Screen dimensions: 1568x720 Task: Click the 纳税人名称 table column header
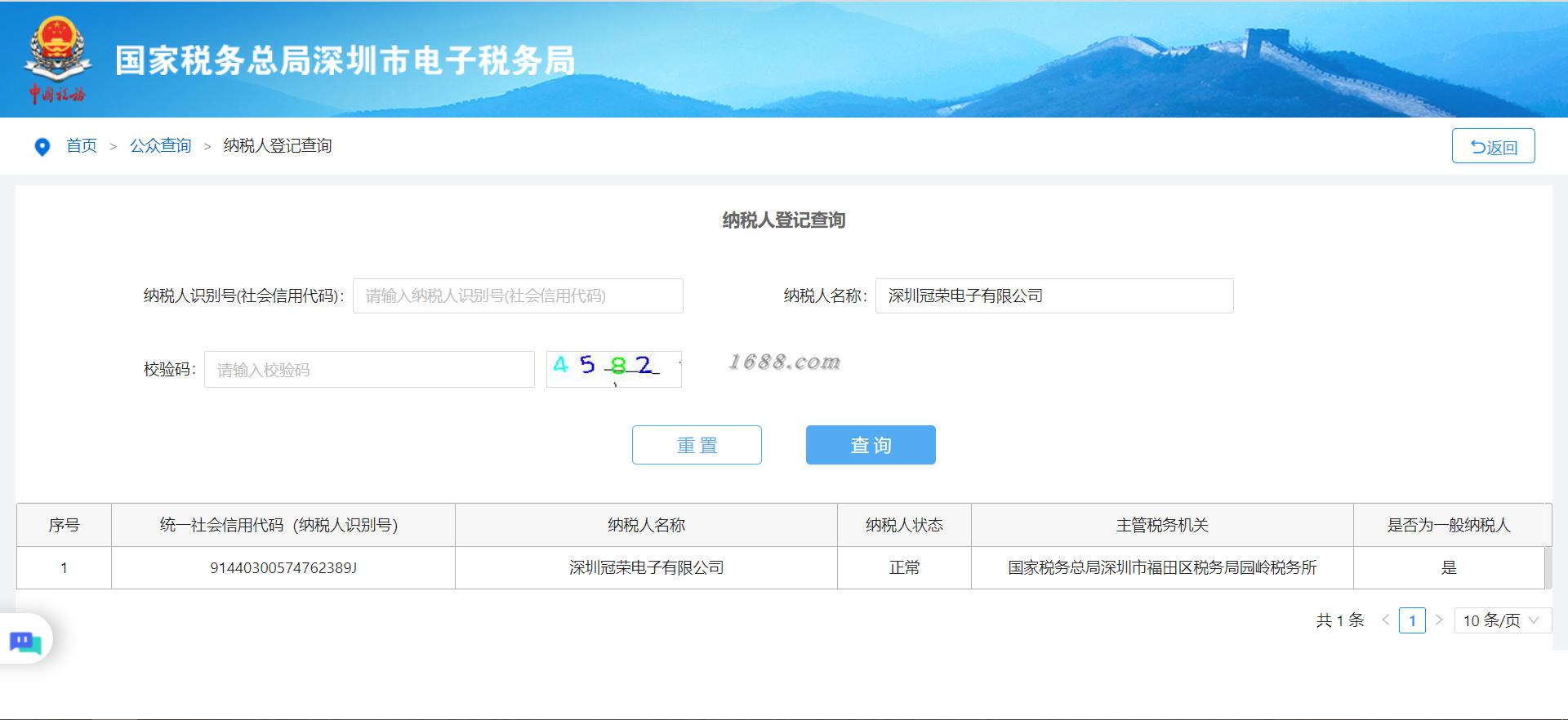pyautogui.click(x=646, y=525)
